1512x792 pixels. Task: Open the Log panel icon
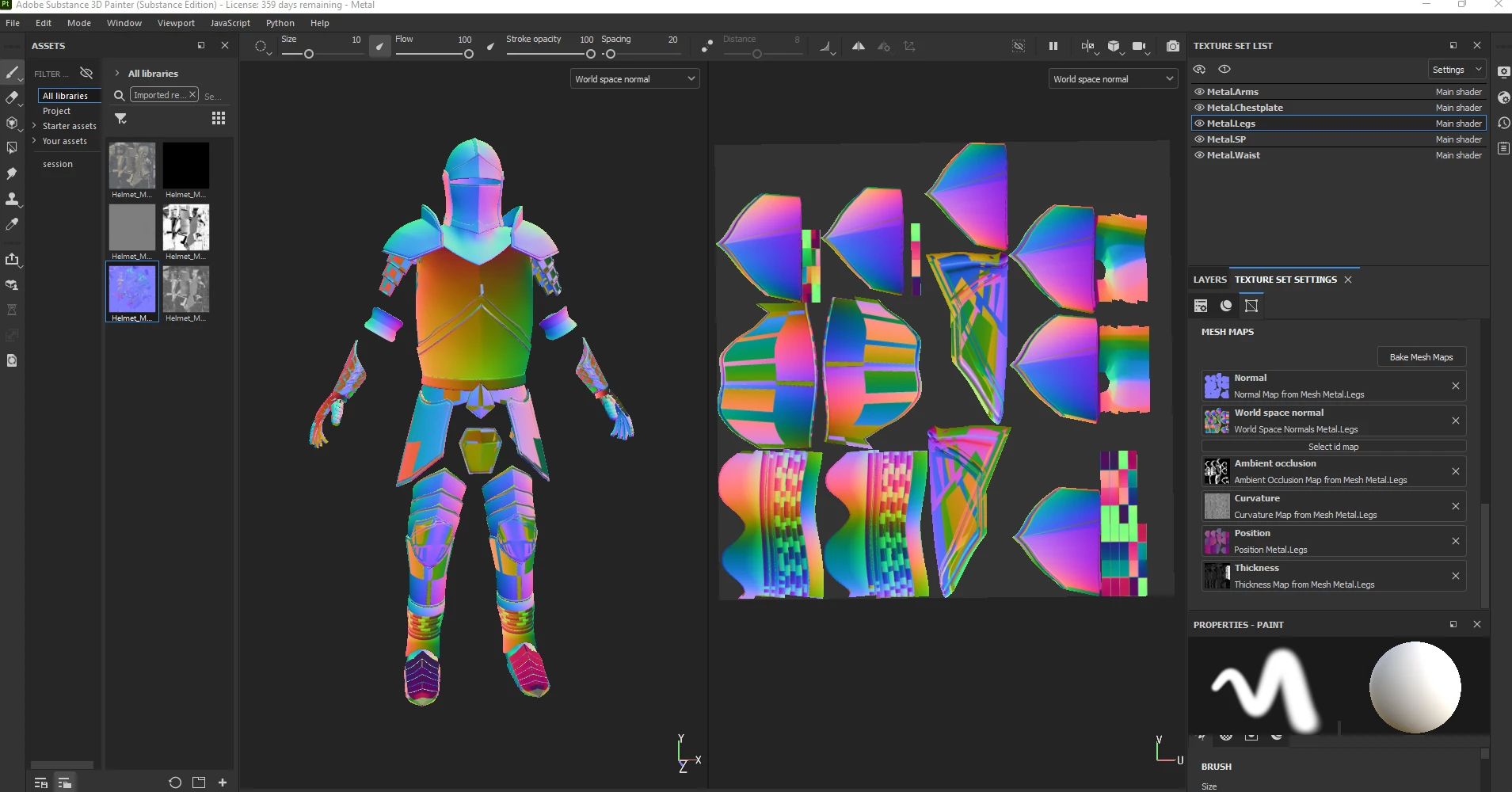pyautogui.click(x=1503, y=148)
